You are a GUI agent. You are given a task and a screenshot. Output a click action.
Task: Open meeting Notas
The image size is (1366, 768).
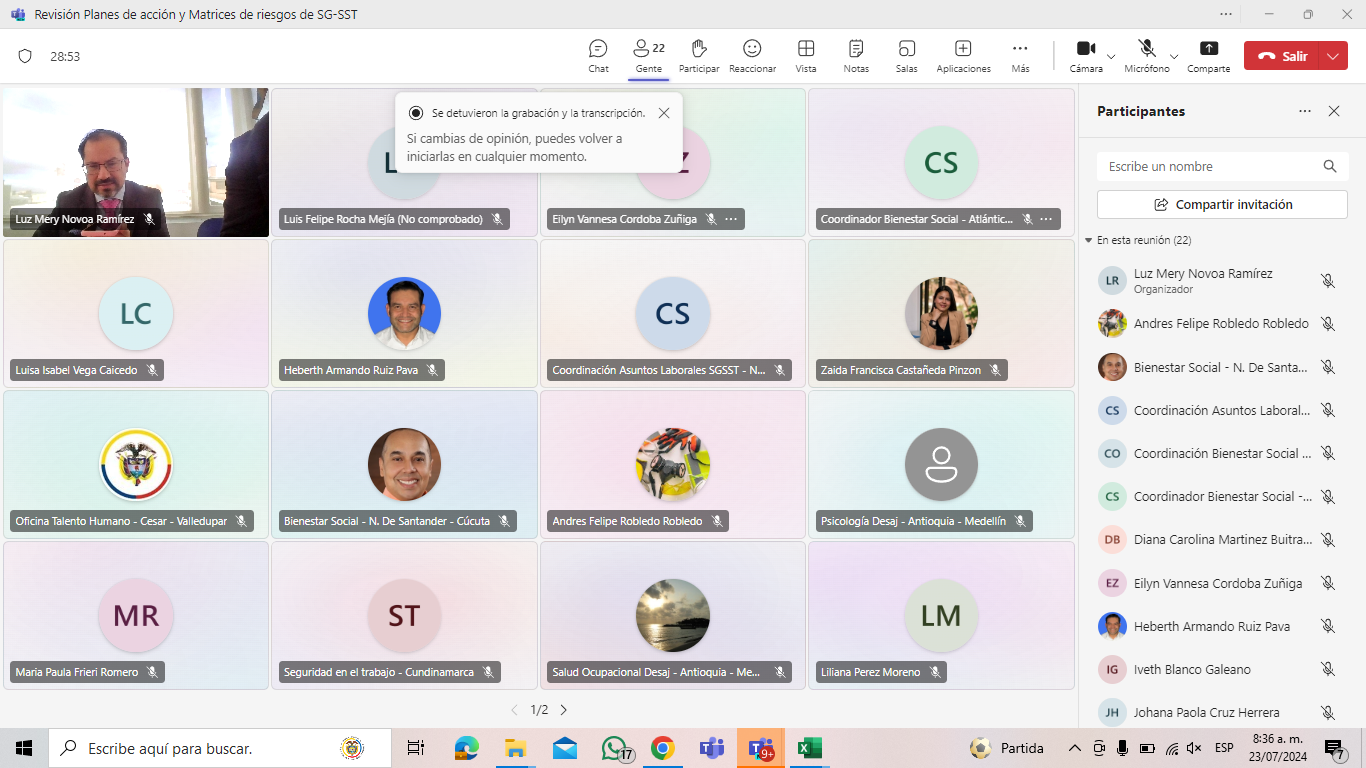pyautogui.click(x=856, y=56)
